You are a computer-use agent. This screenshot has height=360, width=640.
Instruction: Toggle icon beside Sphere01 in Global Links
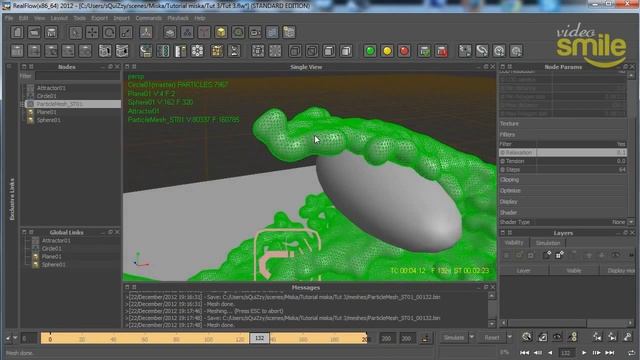point(36,264)
